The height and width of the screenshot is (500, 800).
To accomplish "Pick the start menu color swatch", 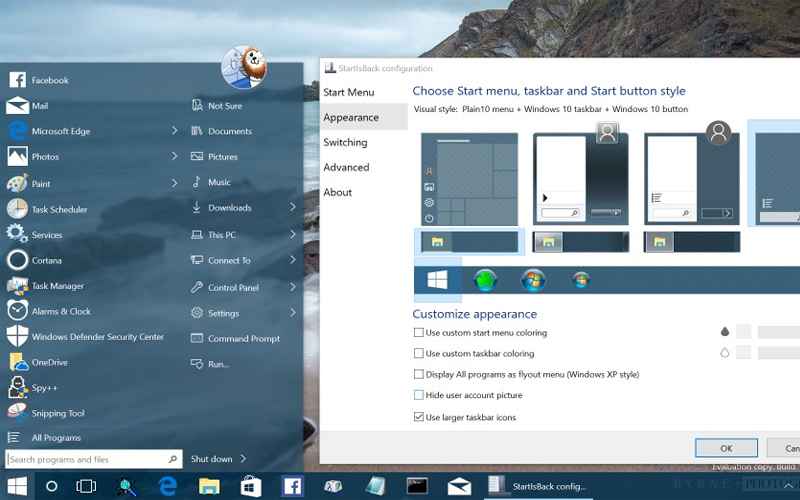I will 743,332.
